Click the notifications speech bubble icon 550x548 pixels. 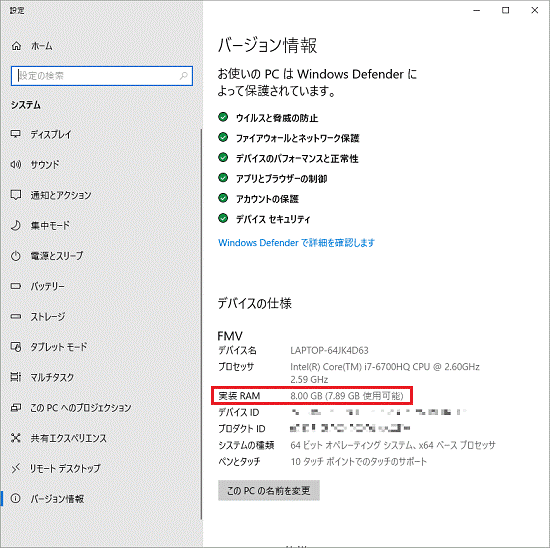pos(16,195)
